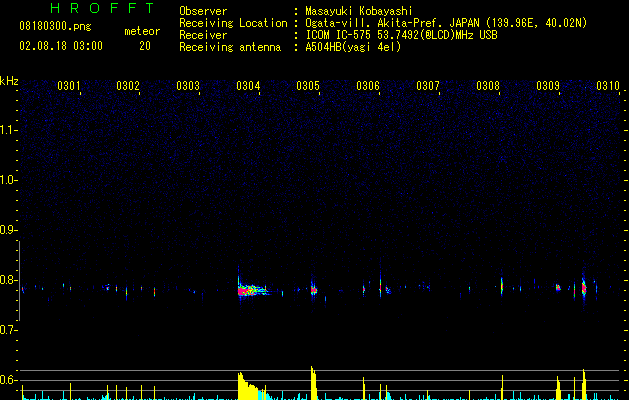Click the observer name Masayuki Kobayashi
Image resolution: width=629 pixels, height=400 pixels.
(359, 11)
